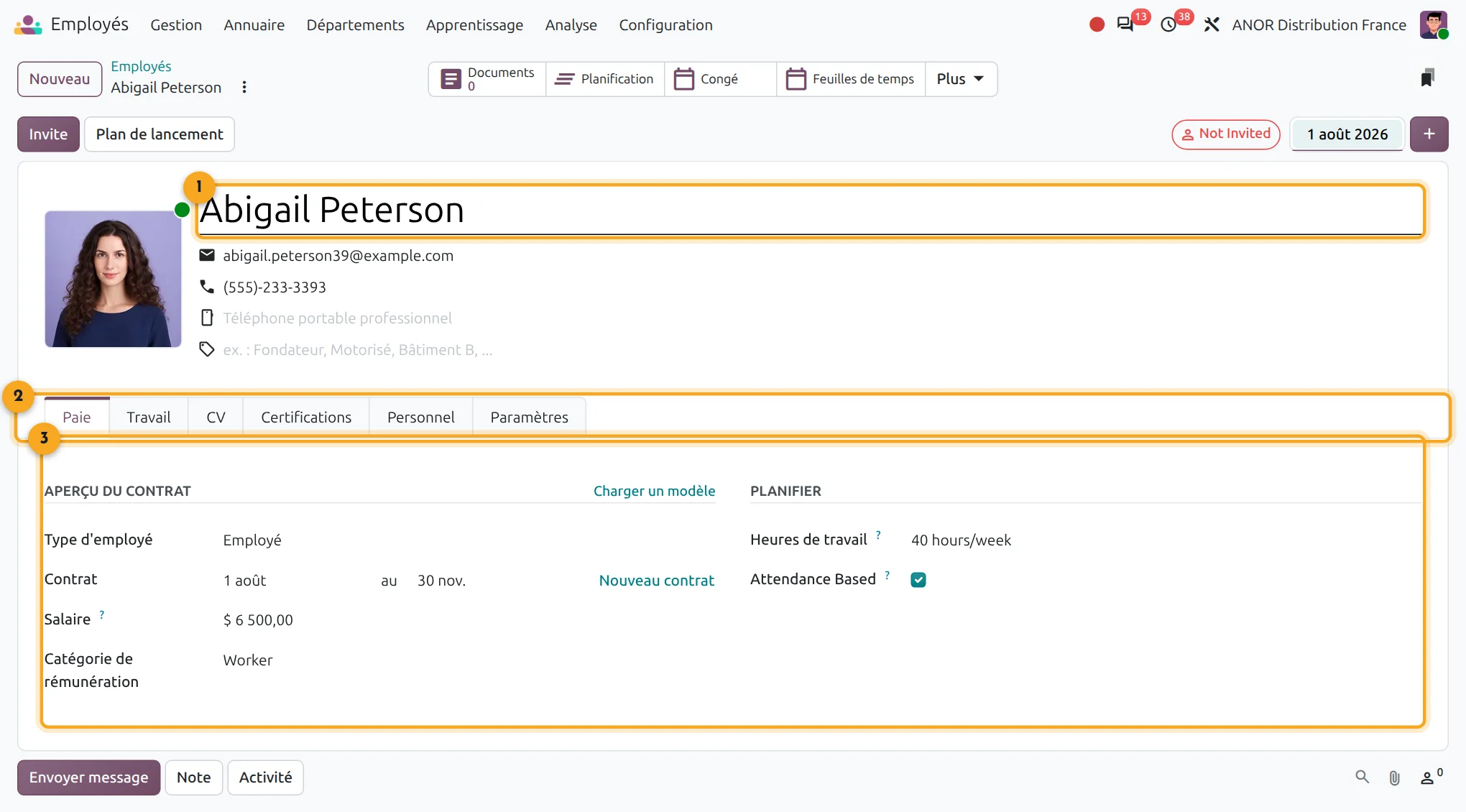Open Documents smart button
Viewport: 1466px width, 812px height.
pyautogui.click(x=487, y=79)
